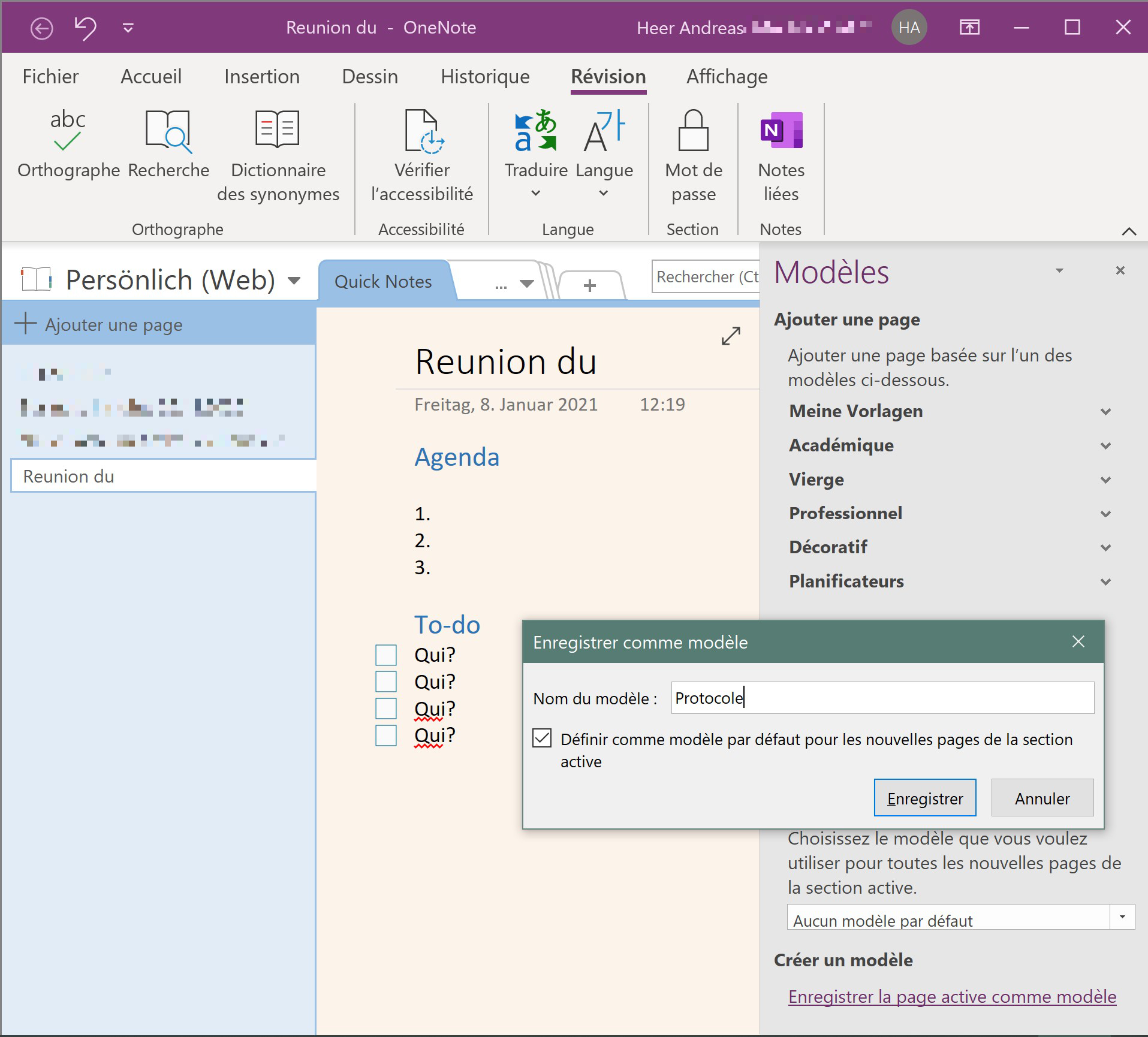Uncheck 'Définir comme modèle par défaut'

point(541,739)
